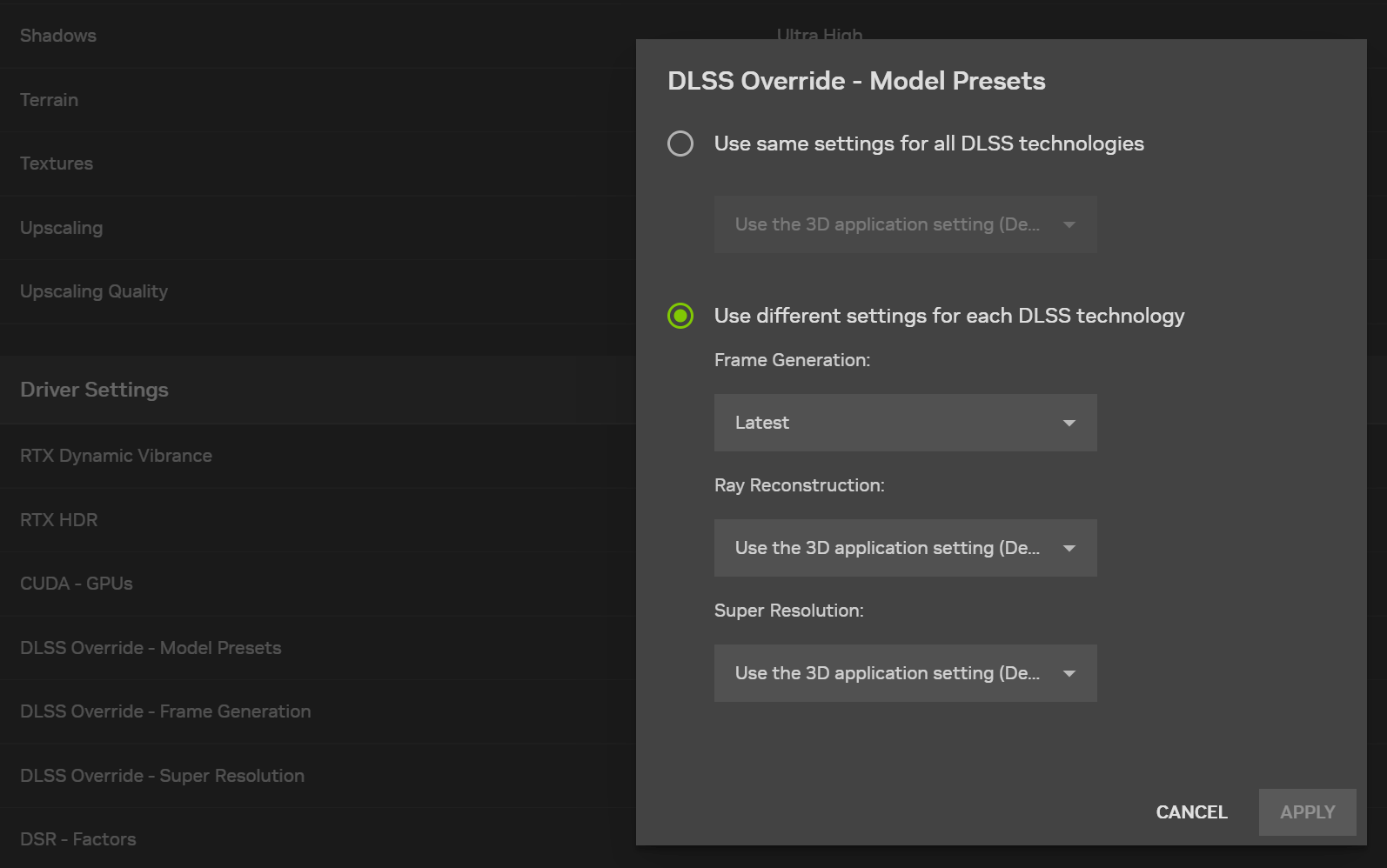Viewport: 1387px width, 868px height.
Task: Open DLSS Override - Super Resolution row
Action: click(163, 776)
